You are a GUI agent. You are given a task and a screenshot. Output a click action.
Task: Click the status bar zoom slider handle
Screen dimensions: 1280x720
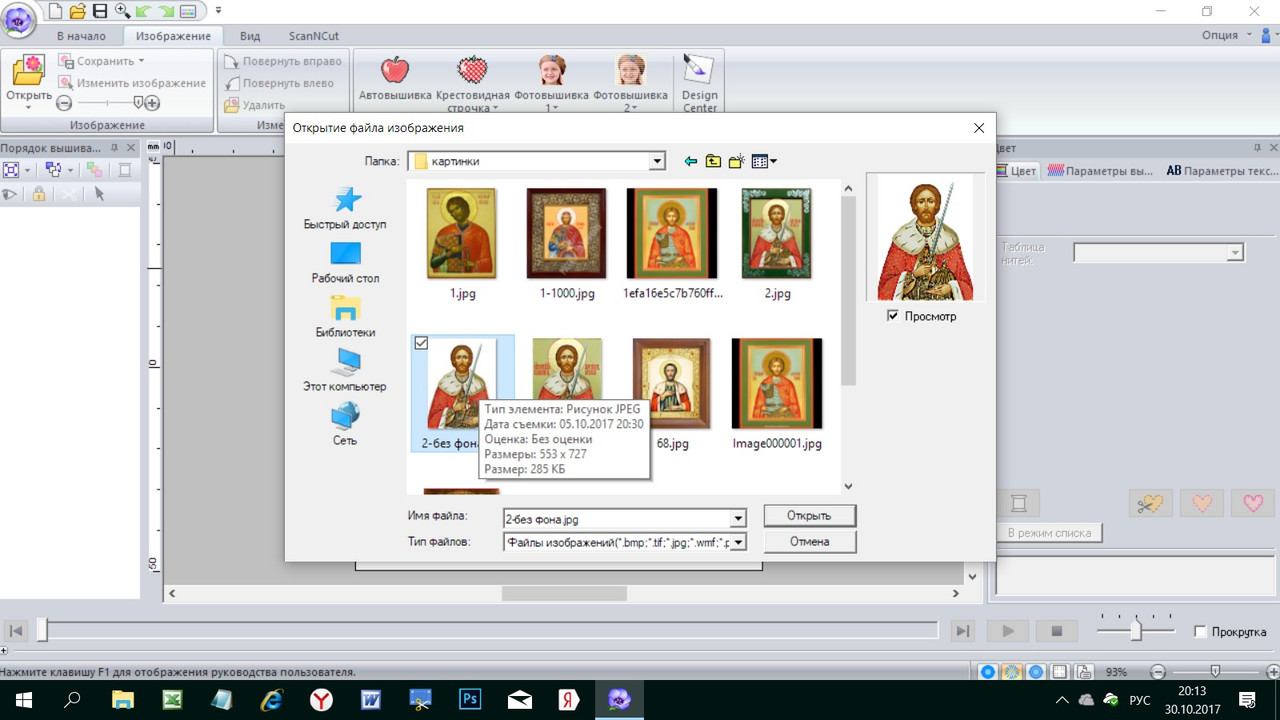1215,672
